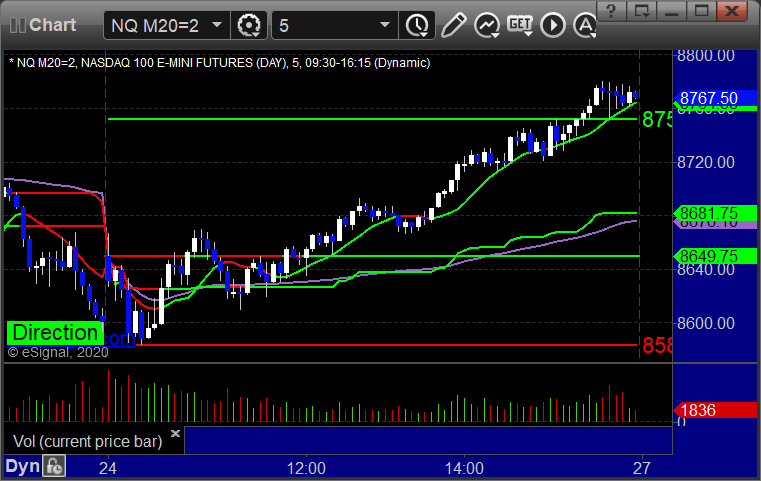Click the 8640.00 price axis label
Image resolution: width=761 pixels, height=481 pixels.
pyautogui.click(x=706, y=270)
